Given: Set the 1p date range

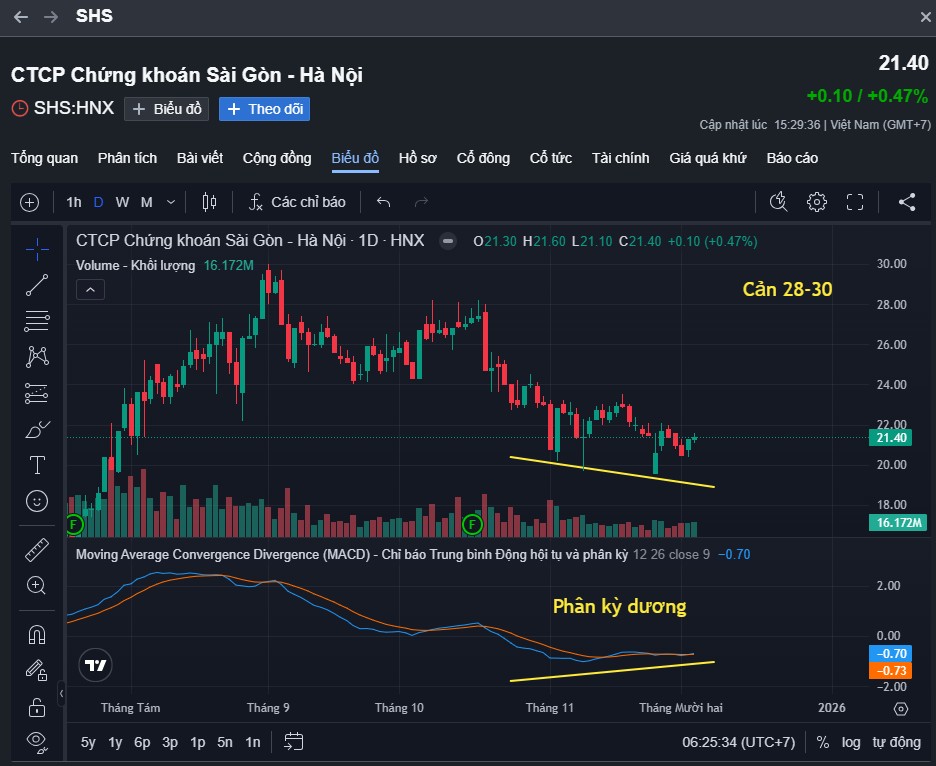Looking at the screenshot, I should (198, 742).
